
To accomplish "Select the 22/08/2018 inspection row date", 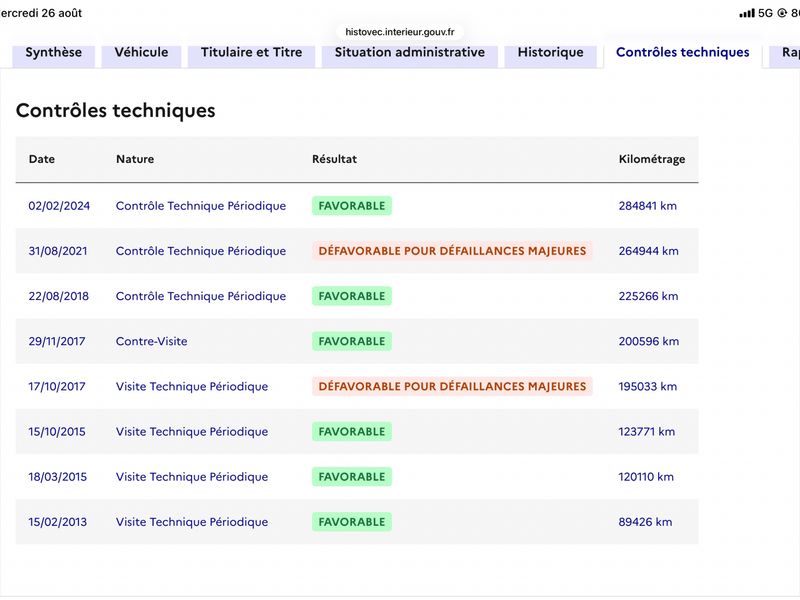I will 59,296.
